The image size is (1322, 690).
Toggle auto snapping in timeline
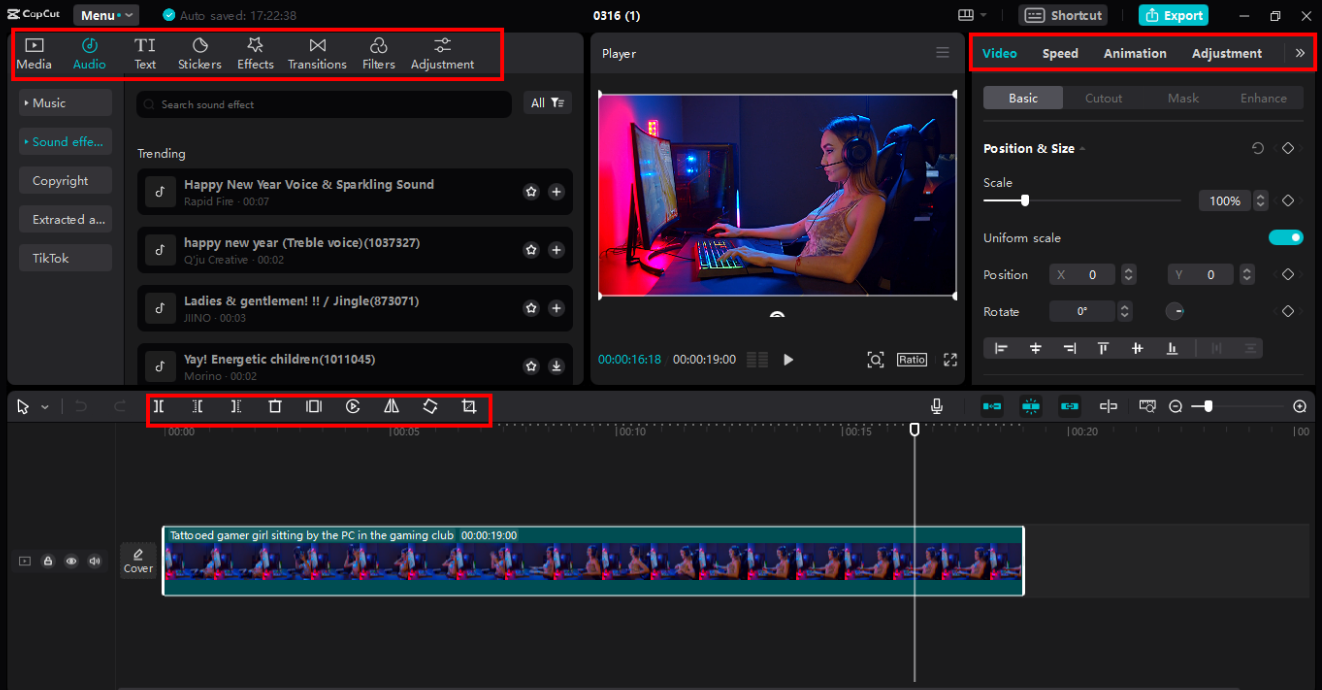point(1031,406)
